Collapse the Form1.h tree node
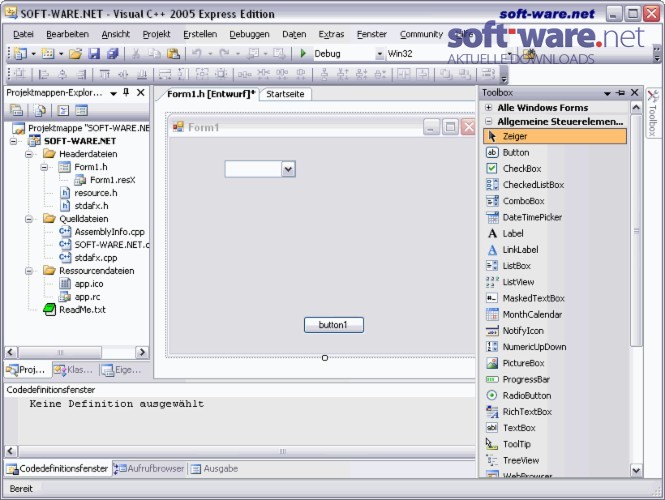Screen dimensions: 665x500 click(44, 167)
